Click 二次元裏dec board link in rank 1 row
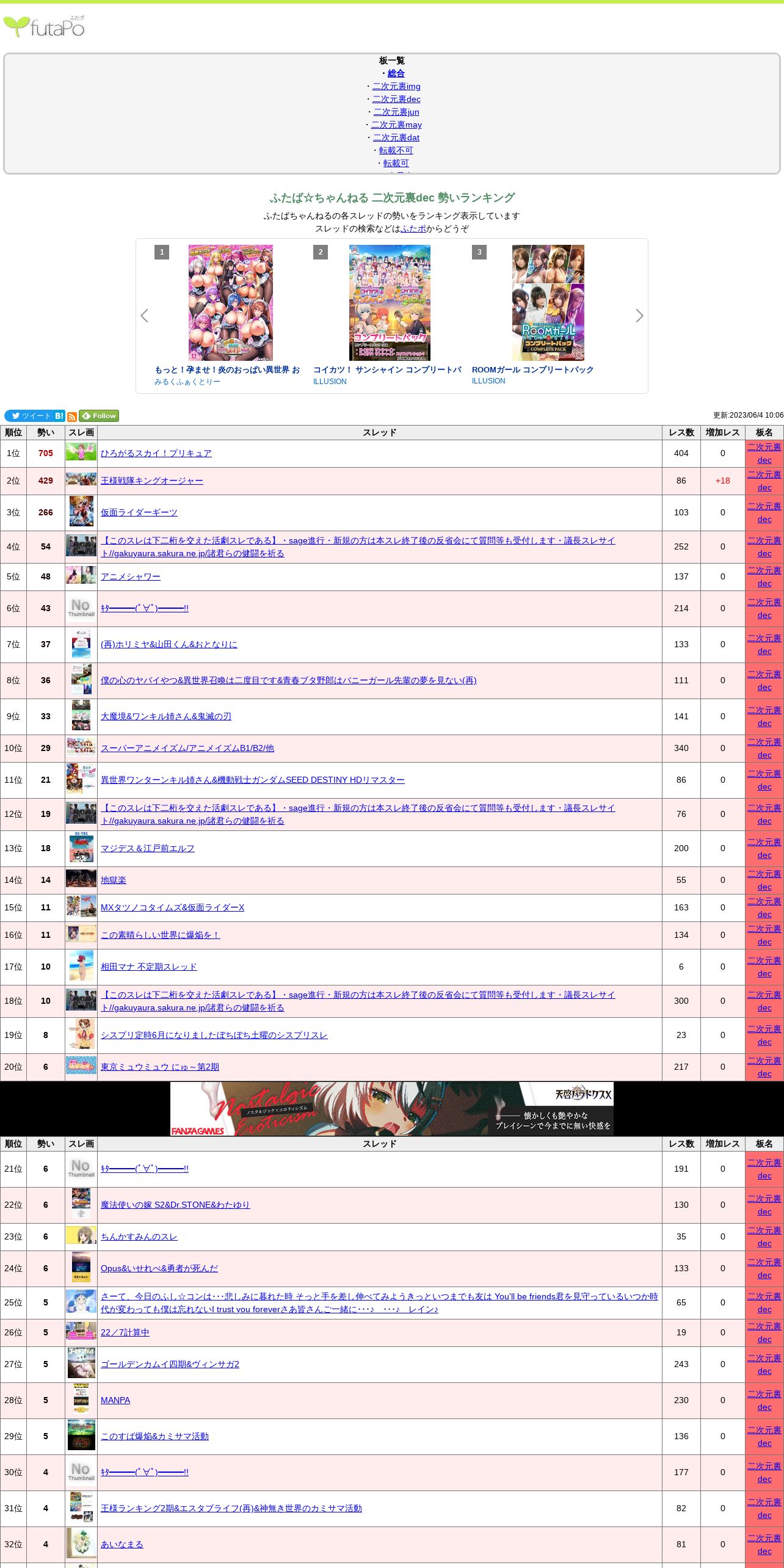The width and height of the screenshot is (784, 1568). click(x=764, y=454)
